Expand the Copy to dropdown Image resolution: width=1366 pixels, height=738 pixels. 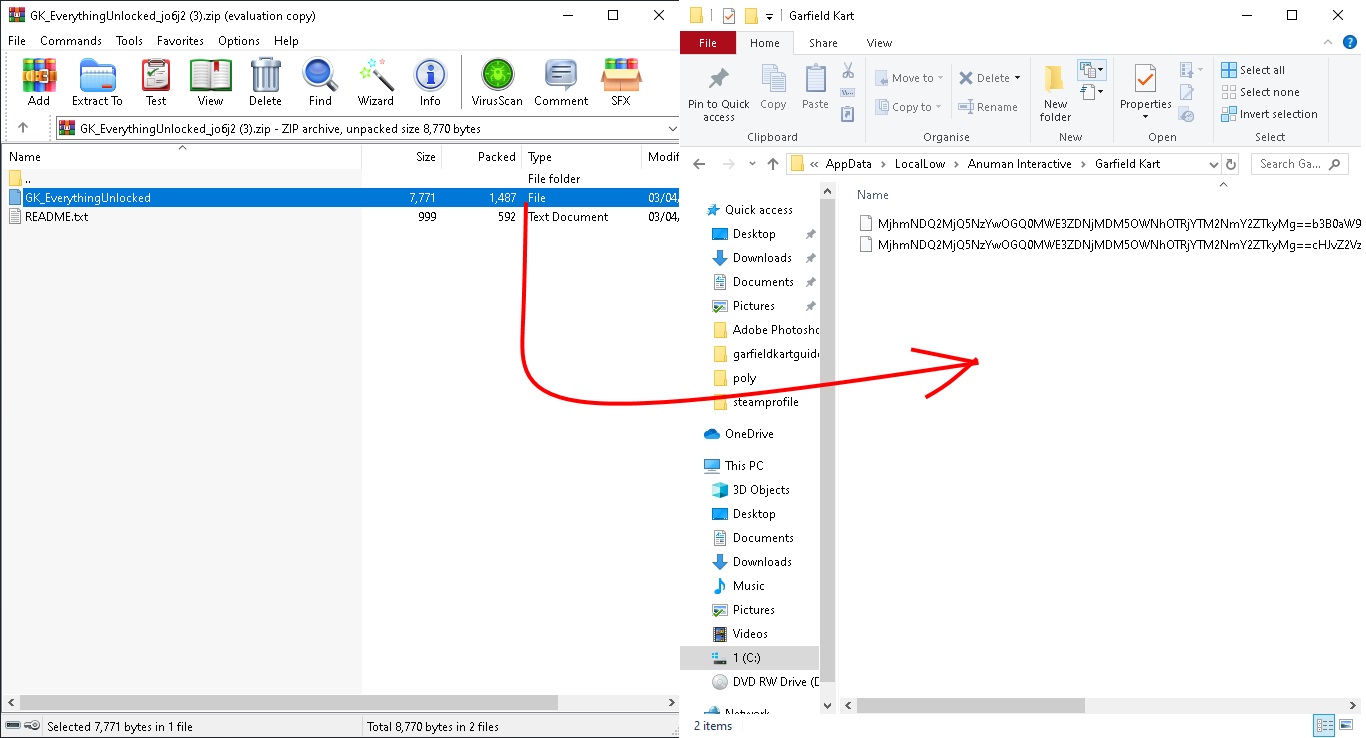tap(938, 107)
